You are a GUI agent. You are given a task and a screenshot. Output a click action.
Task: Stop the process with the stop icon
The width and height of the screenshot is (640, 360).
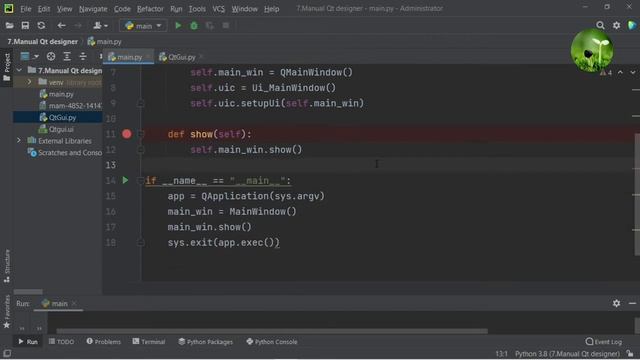226,26
